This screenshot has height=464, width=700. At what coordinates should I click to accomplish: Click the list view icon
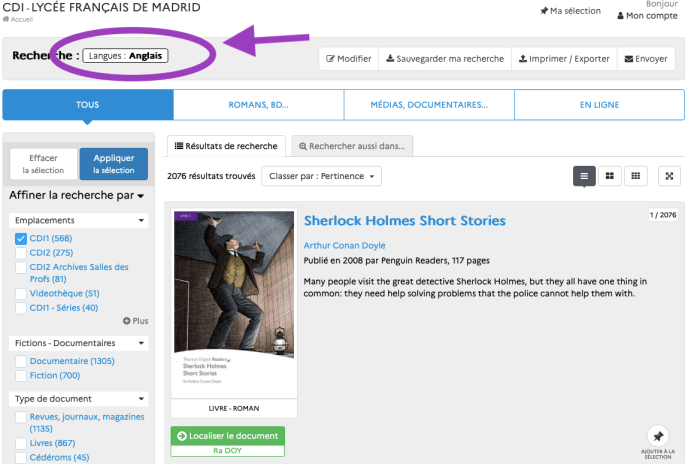pos(584,176)
